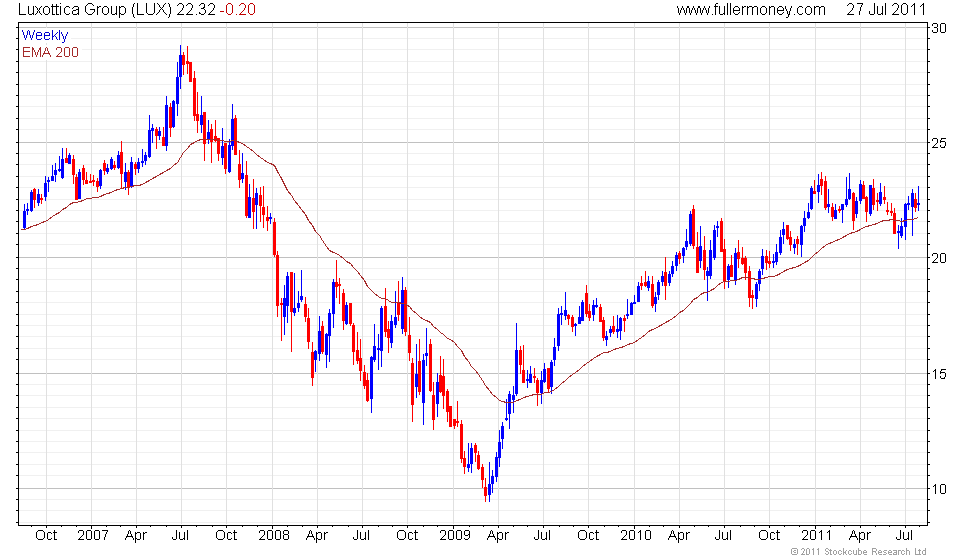
Task: Click the price value 22.32 in the title
Action: point(195,9)
